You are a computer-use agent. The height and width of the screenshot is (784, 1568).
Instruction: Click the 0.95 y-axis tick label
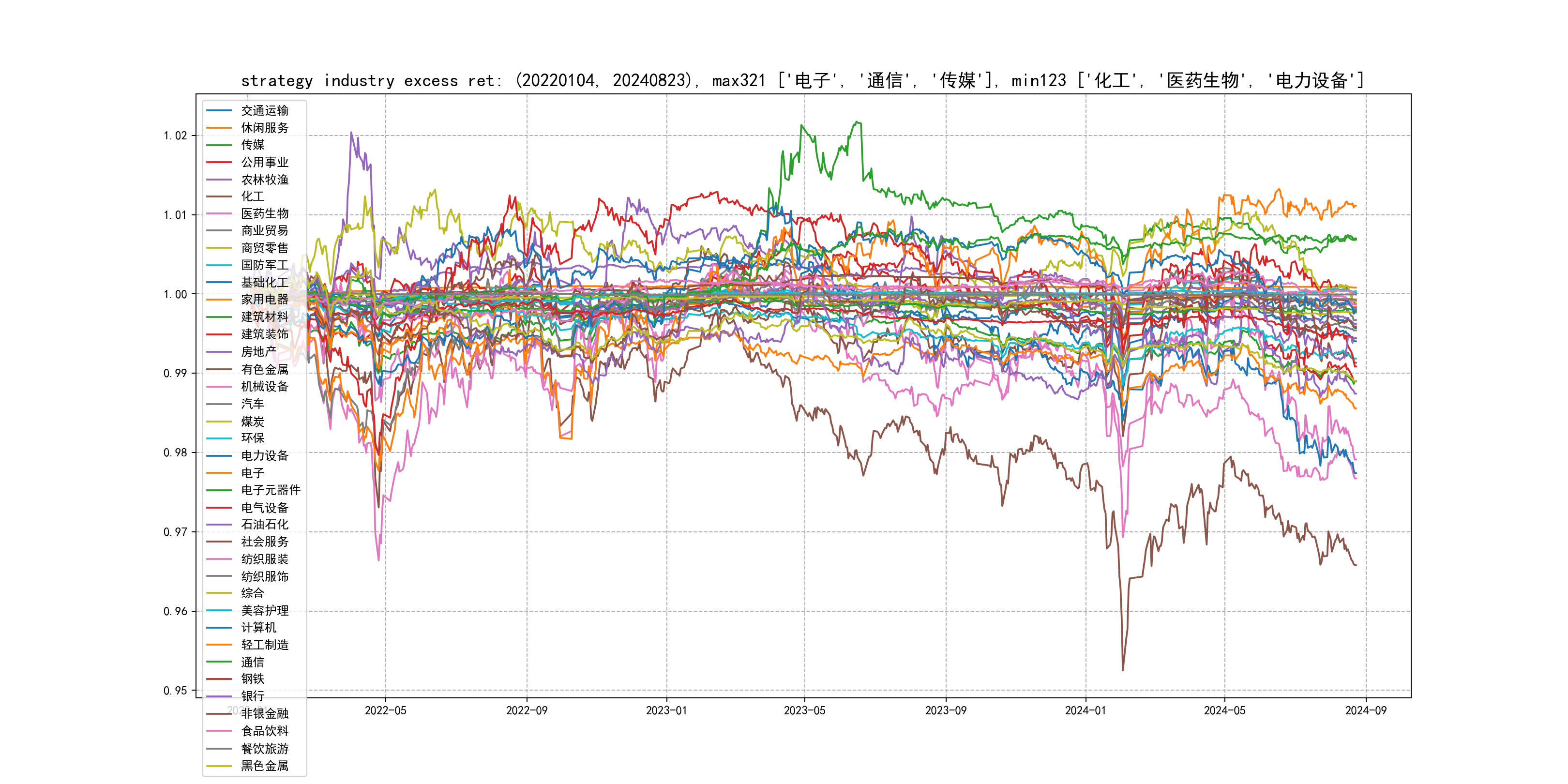[x=175, y=690]
